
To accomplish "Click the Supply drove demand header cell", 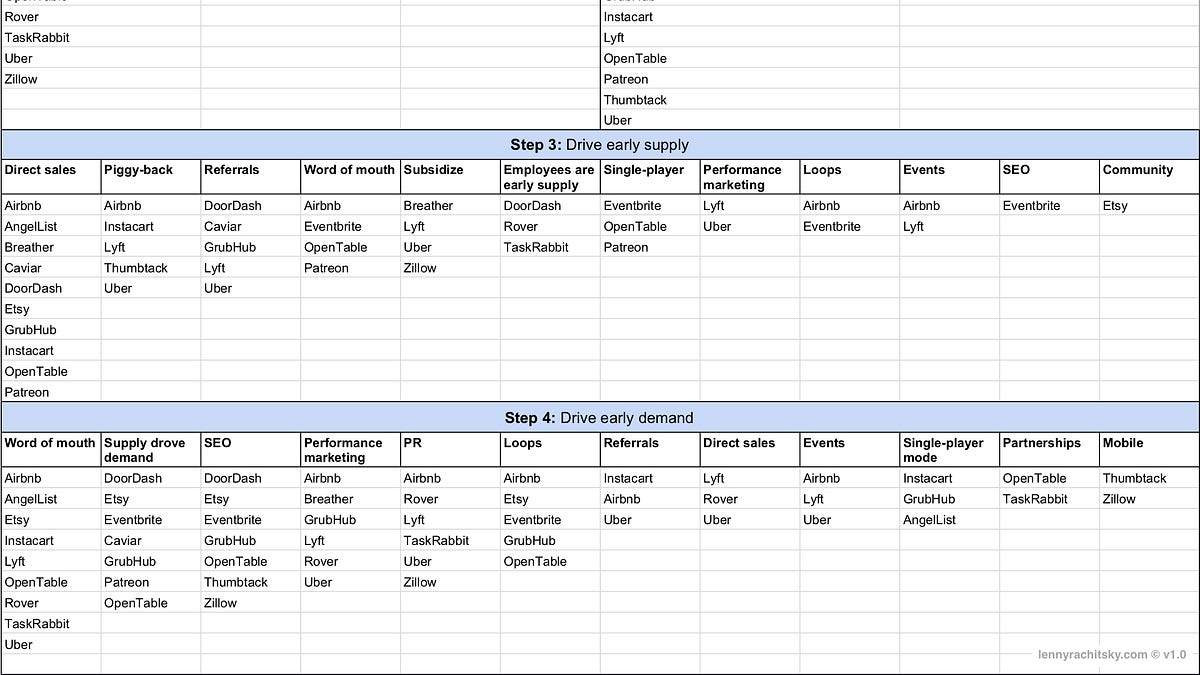I will pos(151,450).
